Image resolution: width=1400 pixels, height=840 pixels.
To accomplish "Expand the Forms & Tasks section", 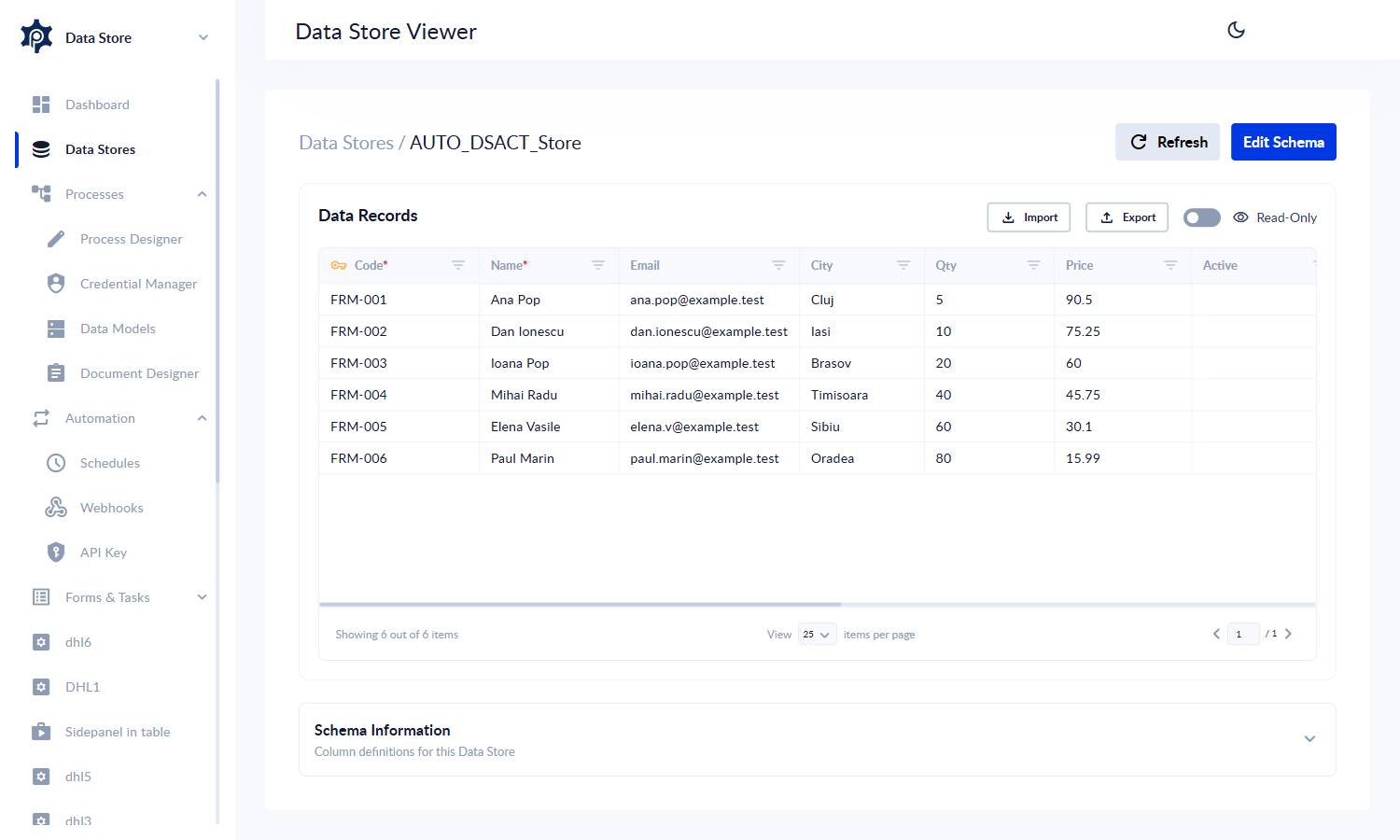I will coord(202,597).
